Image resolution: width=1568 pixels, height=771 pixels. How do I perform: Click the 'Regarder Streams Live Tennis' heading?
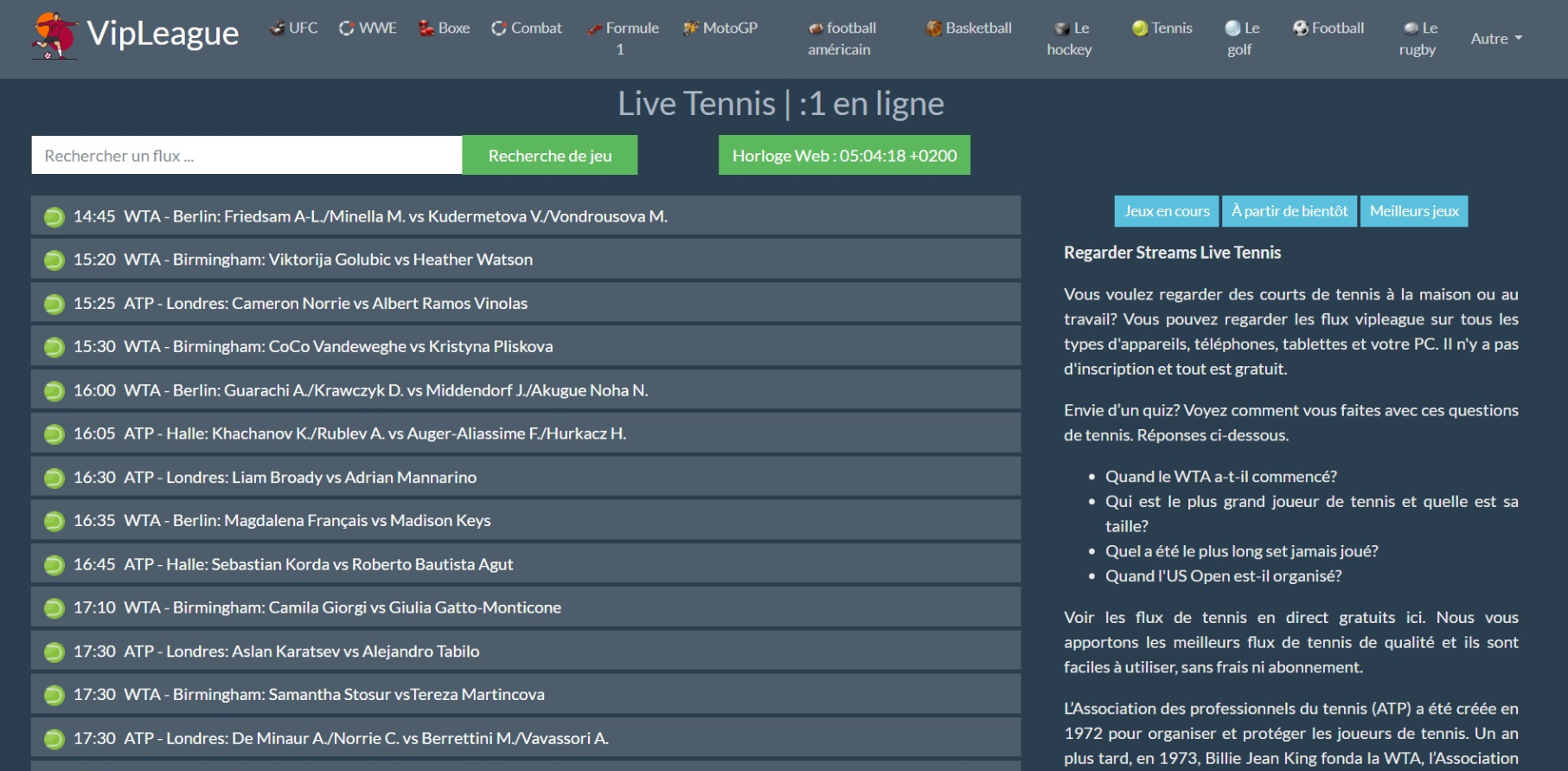[1172, 253]
